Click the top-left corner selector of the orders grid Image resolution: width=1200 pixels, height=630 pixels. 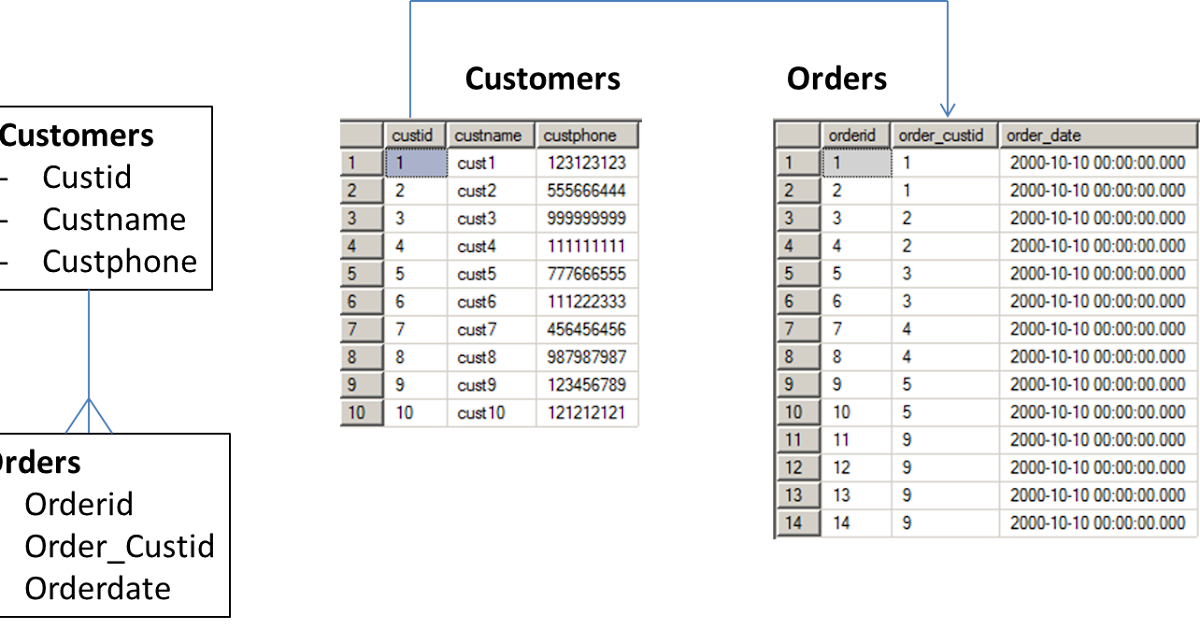[798, 134]
